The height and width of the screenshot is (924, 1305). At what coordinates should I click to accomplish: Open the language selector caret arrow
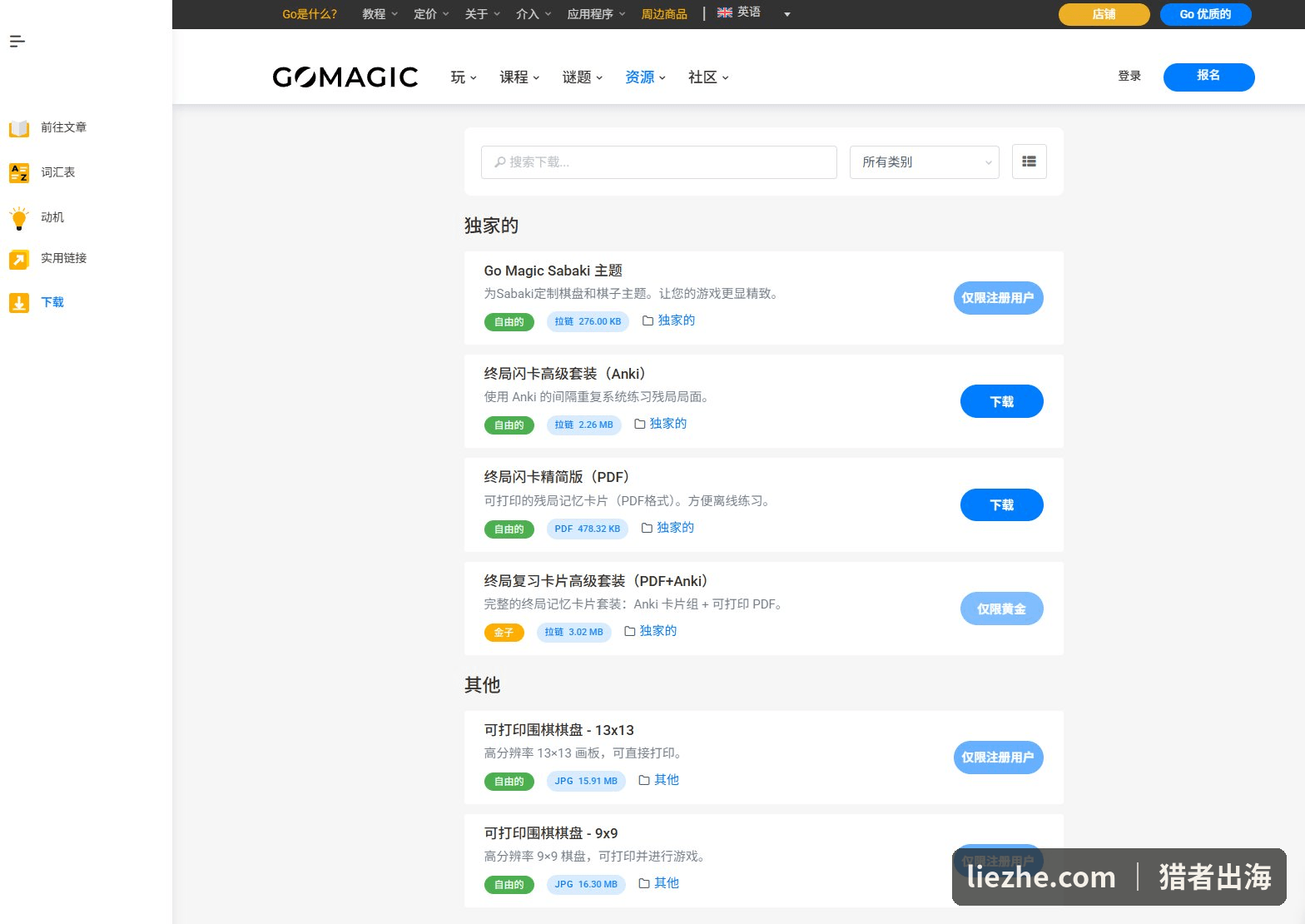(787, 14)
